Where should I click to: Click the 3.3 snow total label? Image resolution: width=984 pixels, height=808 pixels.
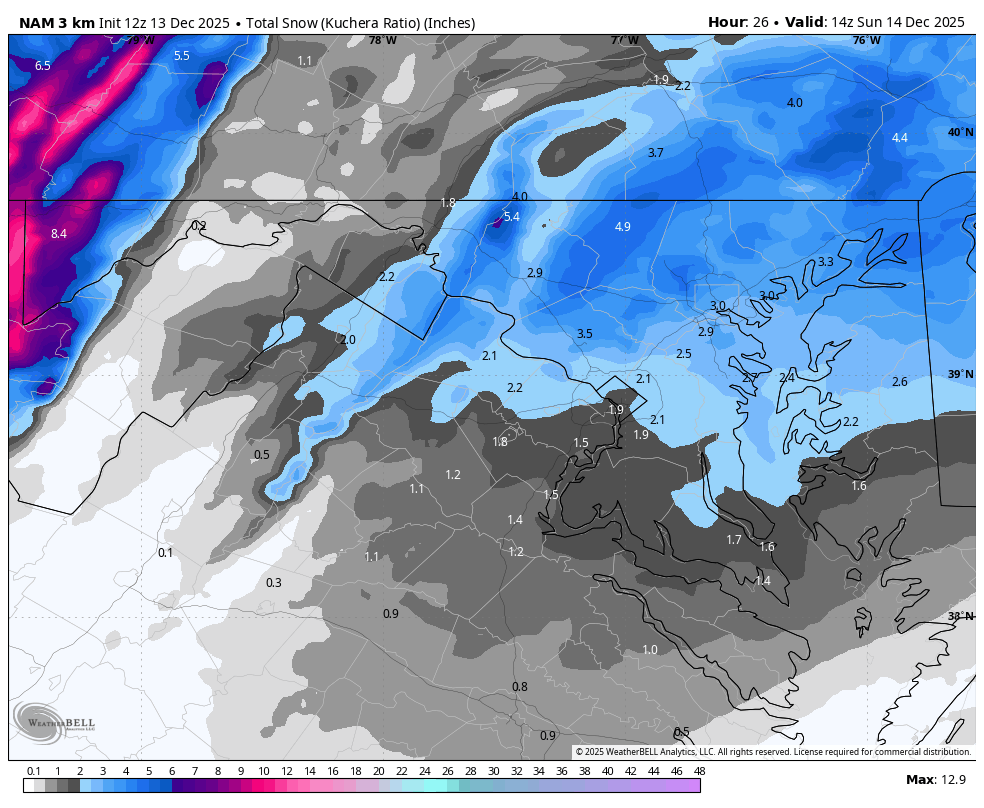click(x=825, y=262)
